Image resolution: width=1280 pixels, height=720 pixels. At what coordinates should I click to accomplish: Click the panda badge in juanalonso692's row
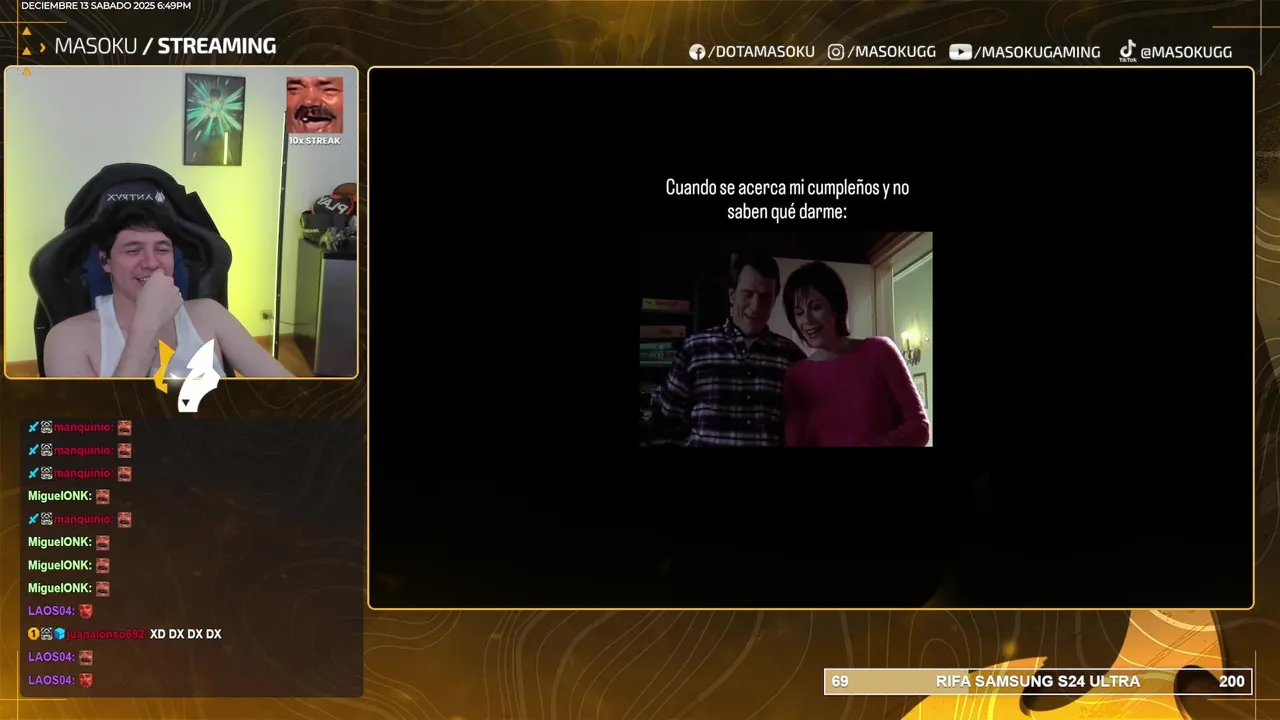[46, 634]
